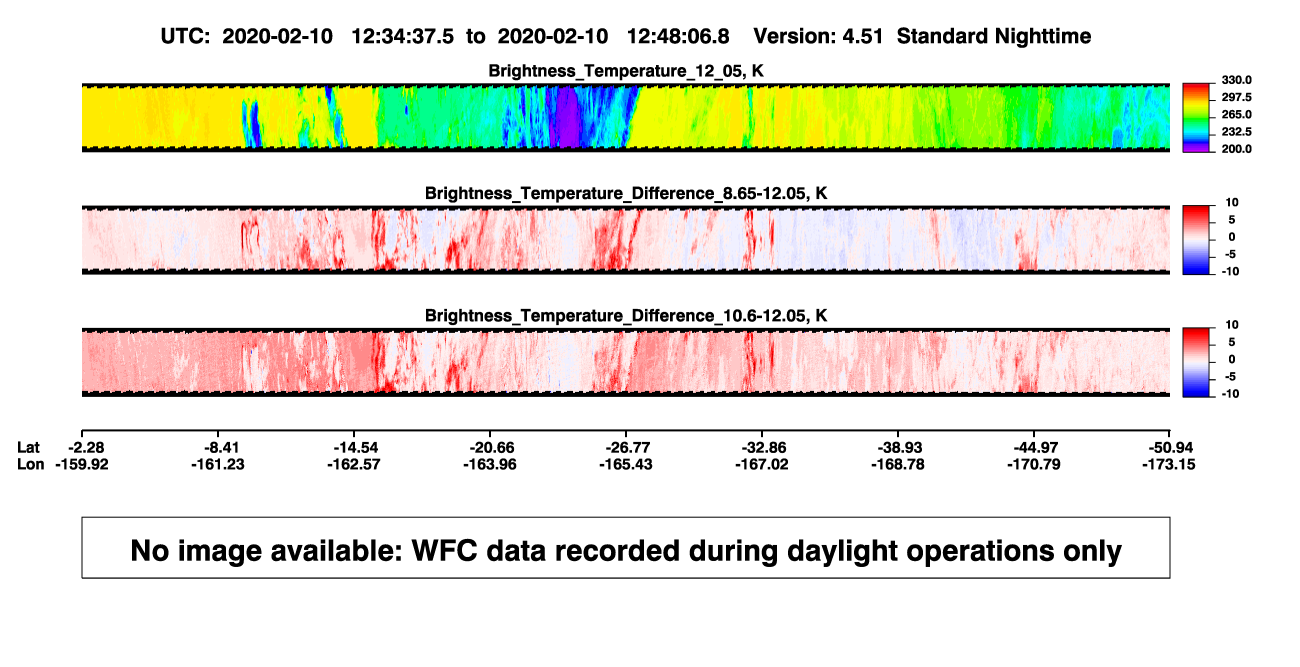Click the '0' label on the 10.6-12.05 colorbar
1300x667 pixels.
tap(1230, 359)
